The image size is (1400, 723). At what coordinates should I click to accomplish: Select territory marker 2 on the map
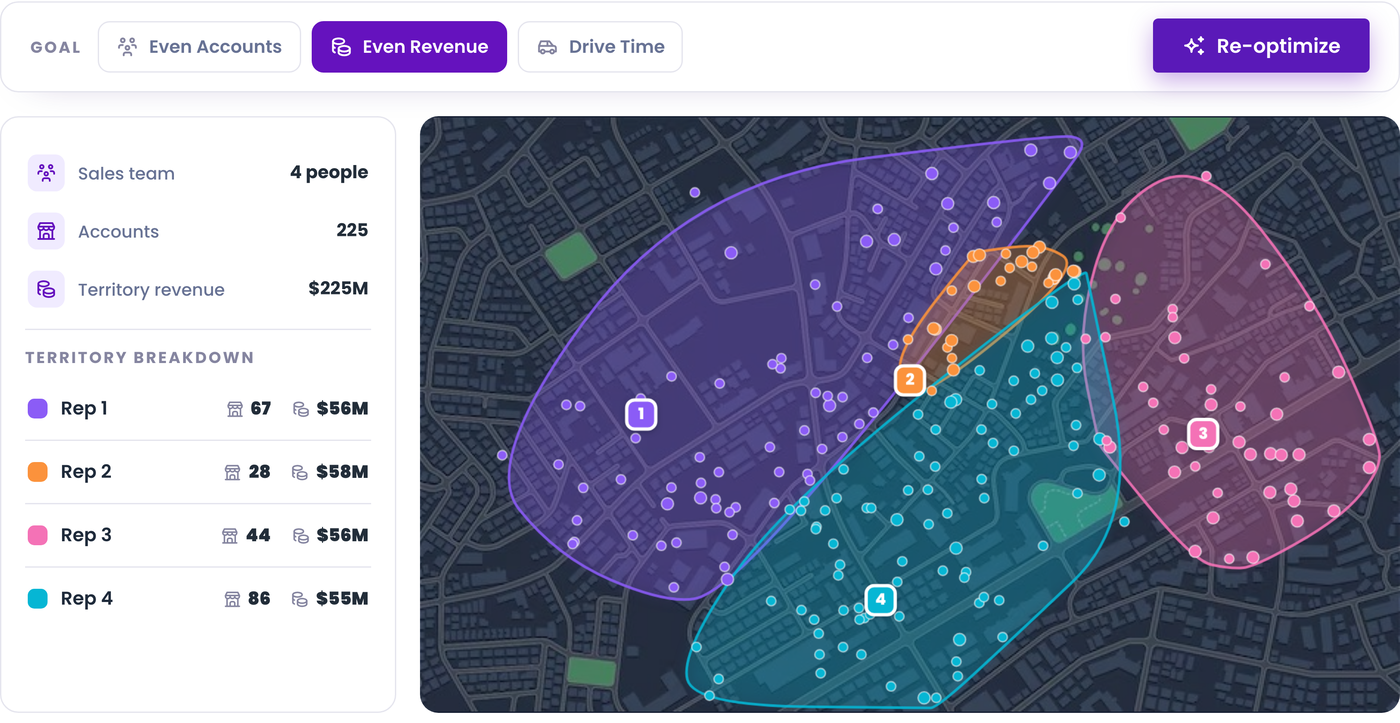909,380
